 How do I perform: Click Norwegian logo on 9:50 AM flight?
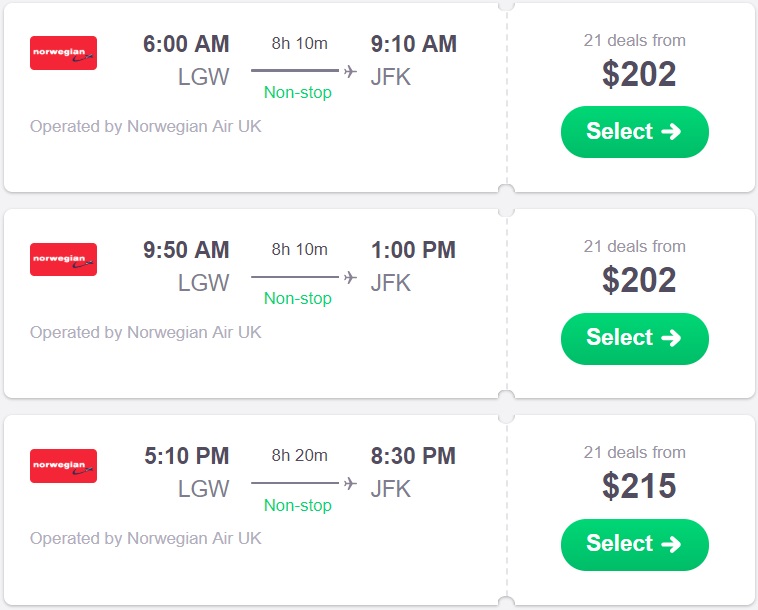(x=63, y=259)
